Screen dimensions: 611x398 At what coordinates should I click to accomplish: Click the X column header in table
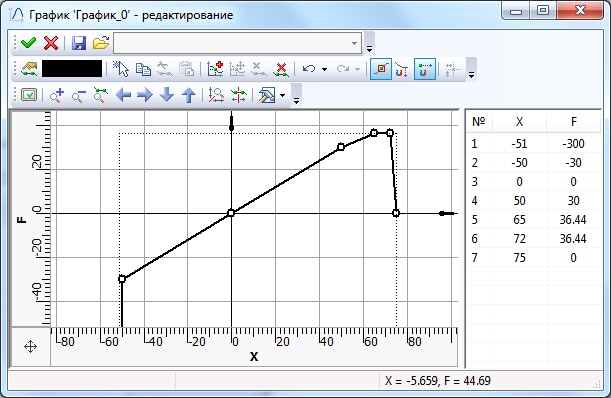[x=519, y=122]
